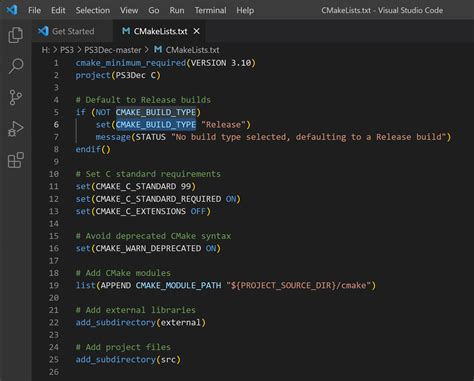Click '# Add external libraries' comment
The height and width of the screenshot is (381, 474).
pyautogui.click(x=136, y=310)
